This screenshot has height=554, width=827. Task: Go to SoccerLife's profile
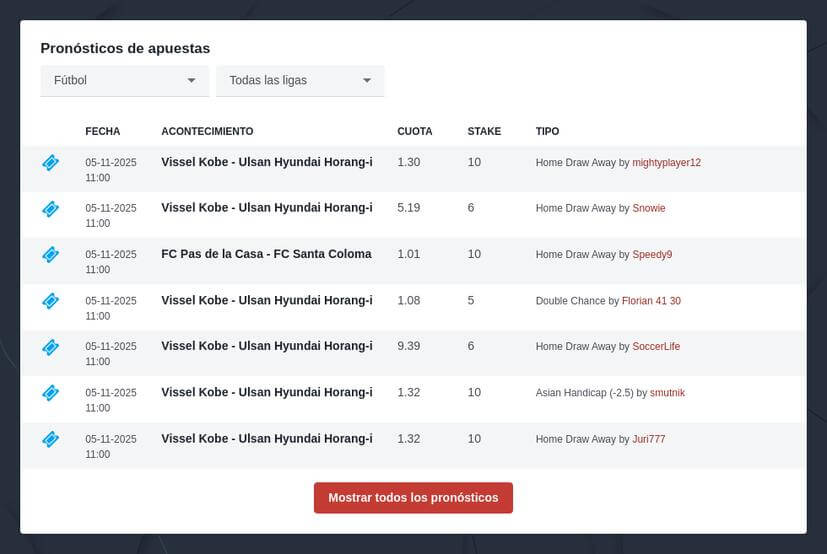tap(656, 347)
